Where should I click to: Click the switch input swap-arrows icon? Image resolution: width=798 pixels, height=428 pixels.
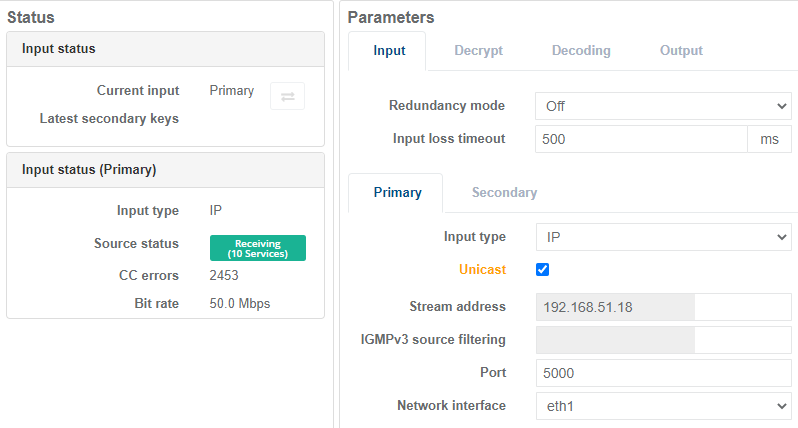tap(287, 96)
